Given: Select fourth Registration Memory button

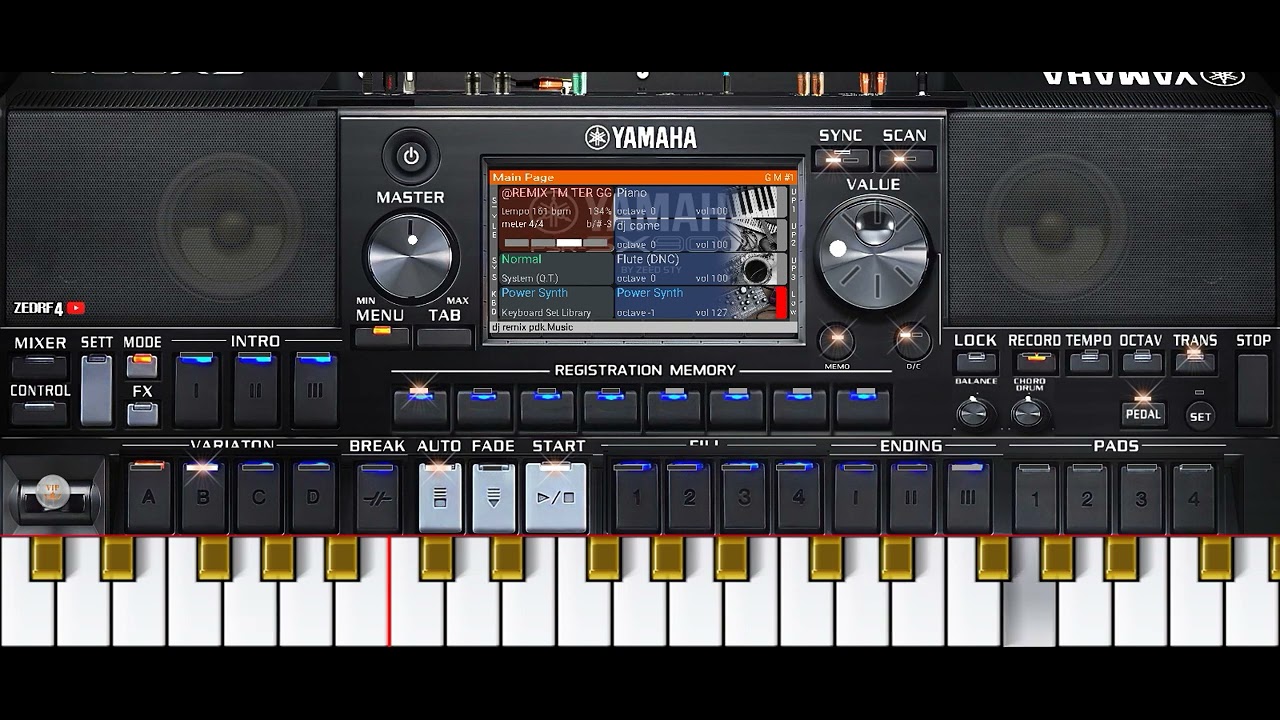Looking at the screenshot, I should pos(610,407).
